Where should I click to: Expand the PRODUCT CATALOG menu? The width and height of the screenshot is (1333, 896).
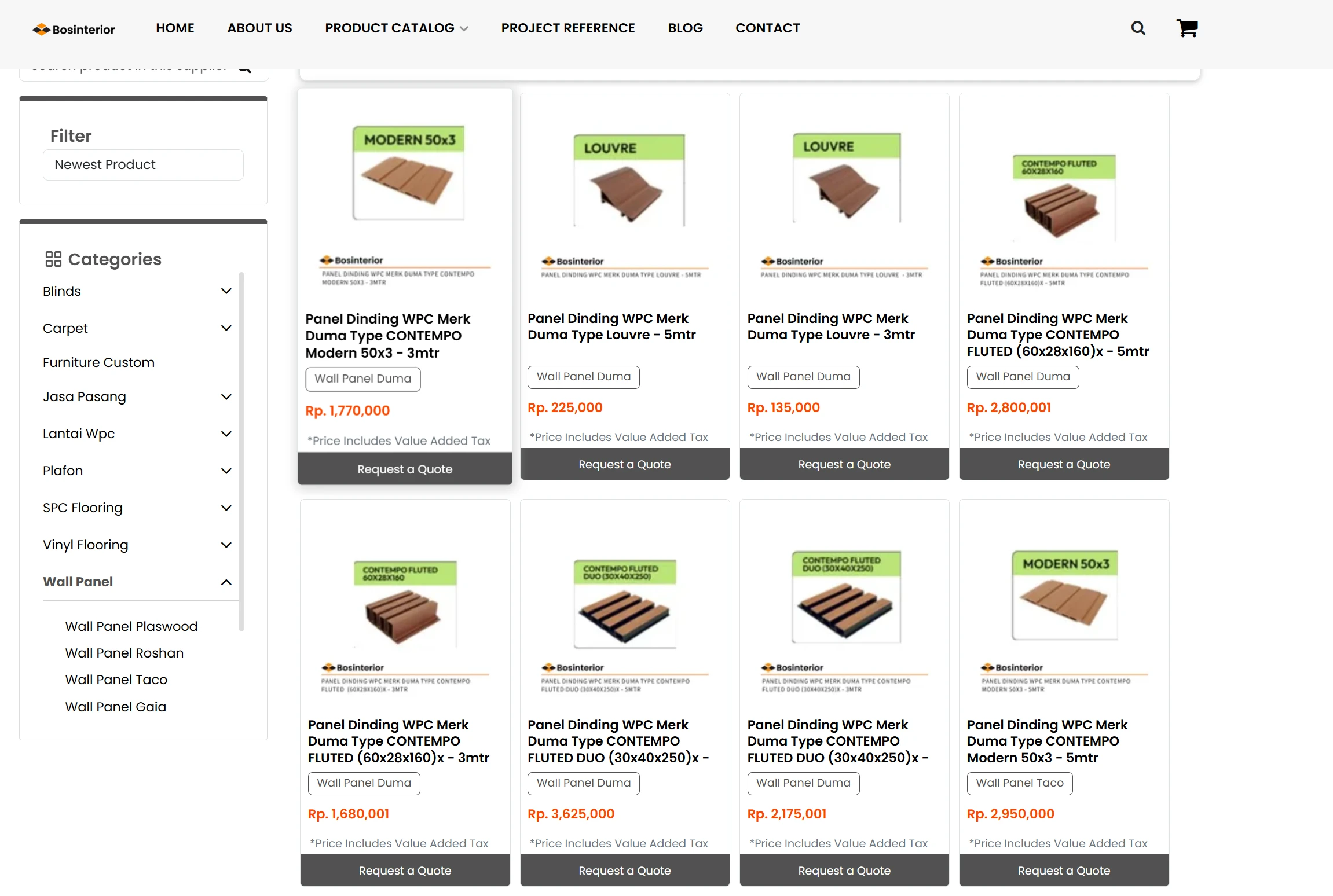point(397,28)
